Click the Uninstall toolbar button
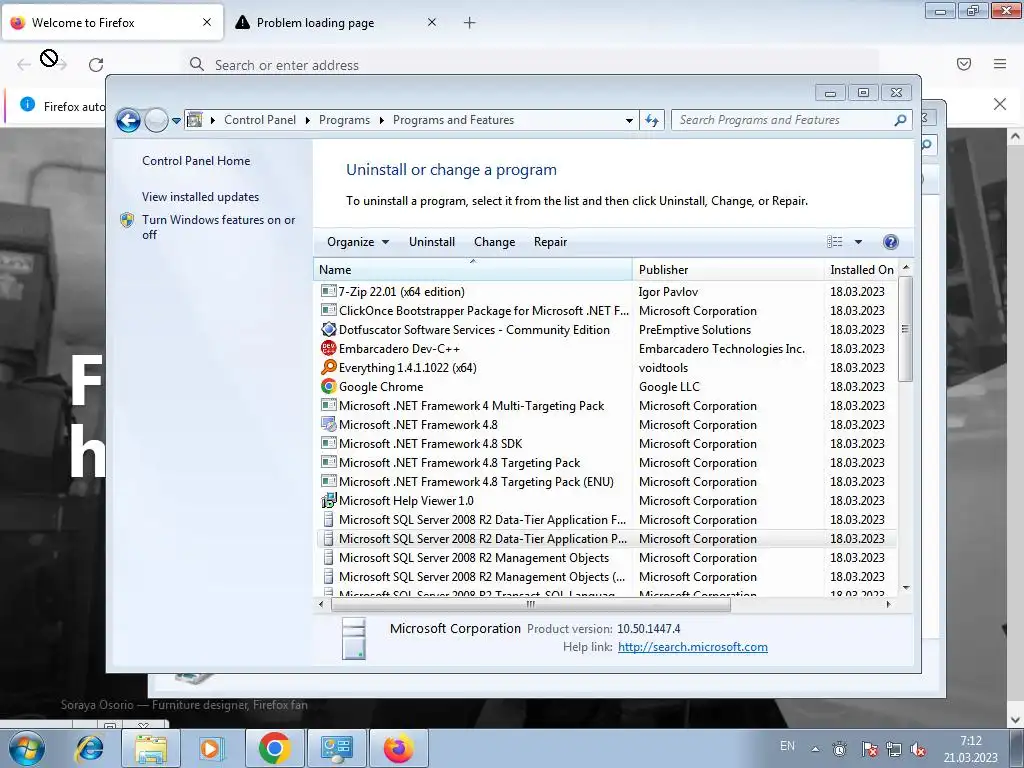1024x768 pixels. click(432, 242)
